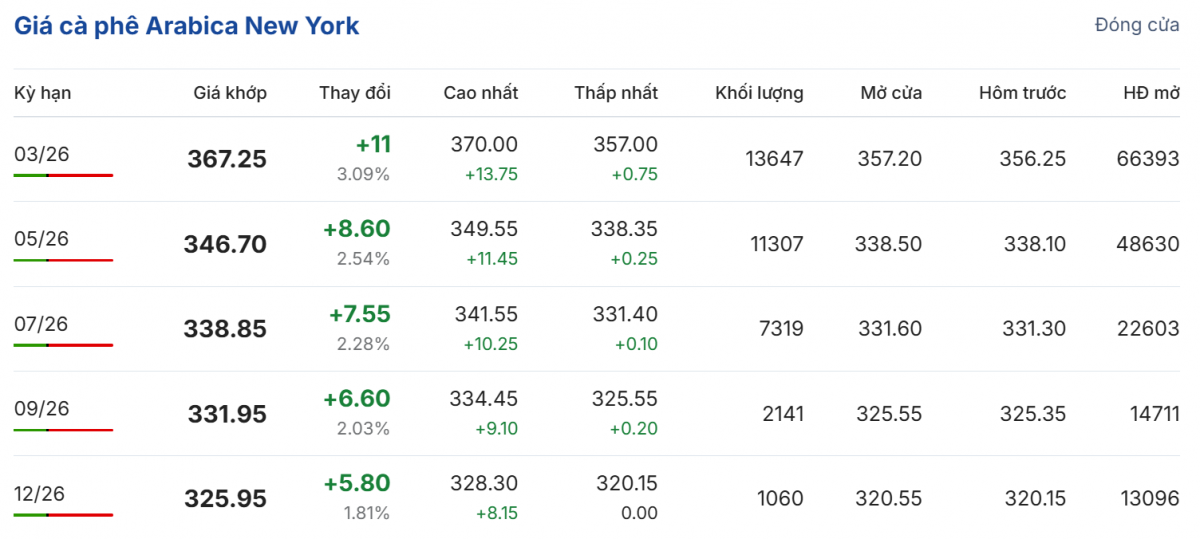Click the 'Giá cà phê Arabica New York' title

[x=186, y=26]
